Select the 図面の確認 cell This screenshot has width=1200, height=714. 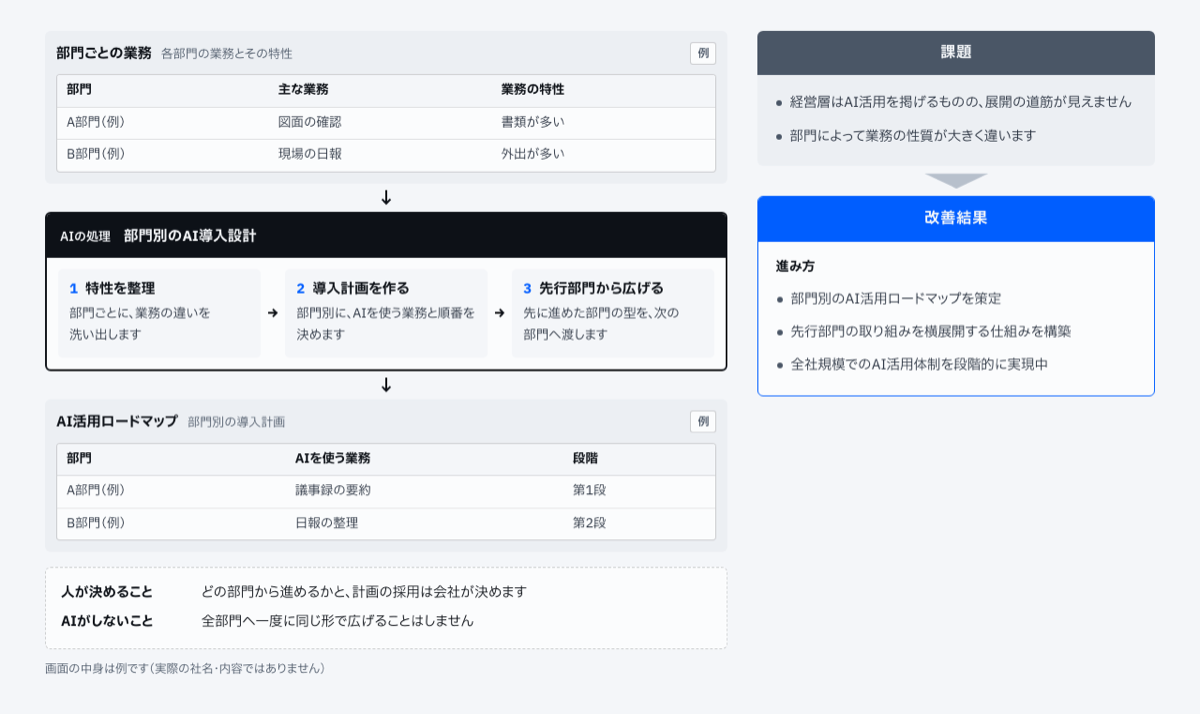pyautogui.click(x=310, y=122)
